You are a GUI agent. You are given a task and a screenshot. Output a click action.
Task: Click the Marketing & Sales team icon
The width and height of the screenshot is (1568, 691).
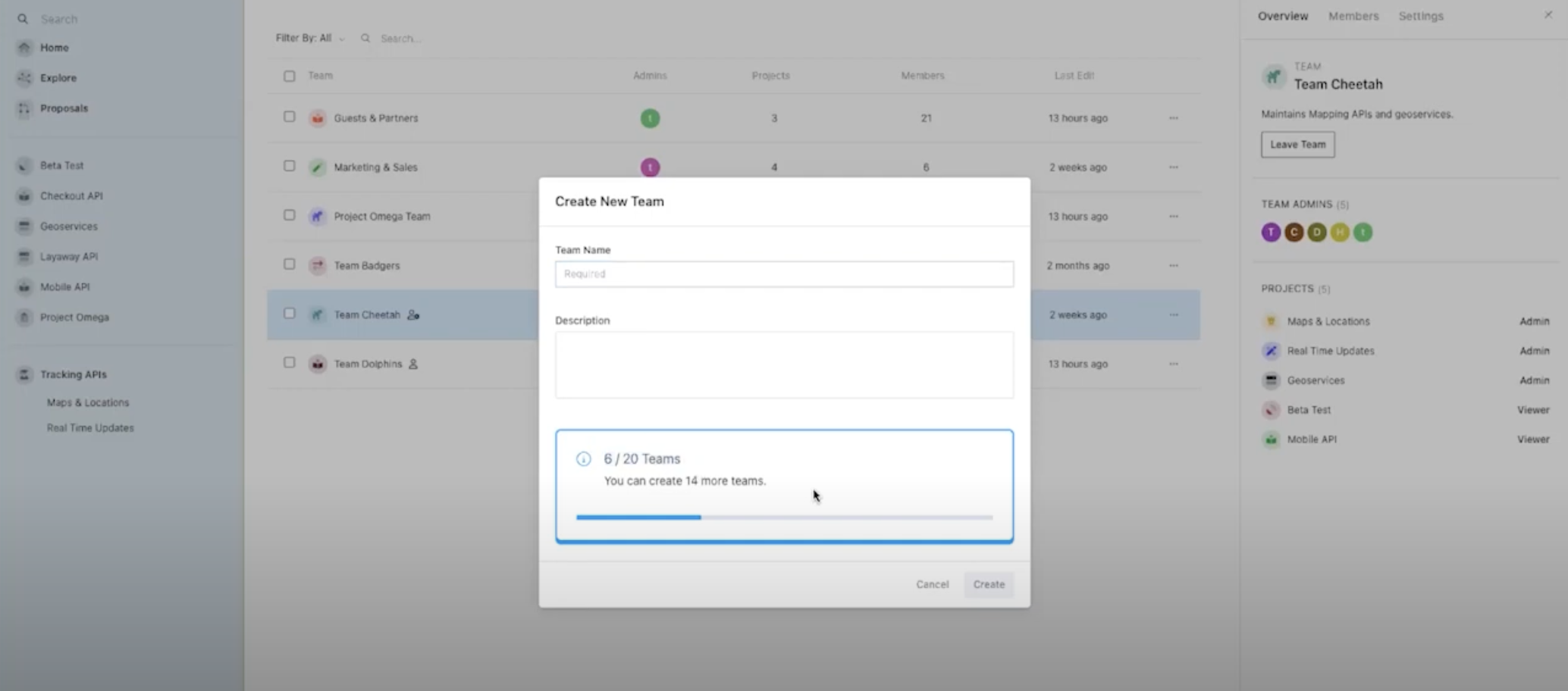318,167
